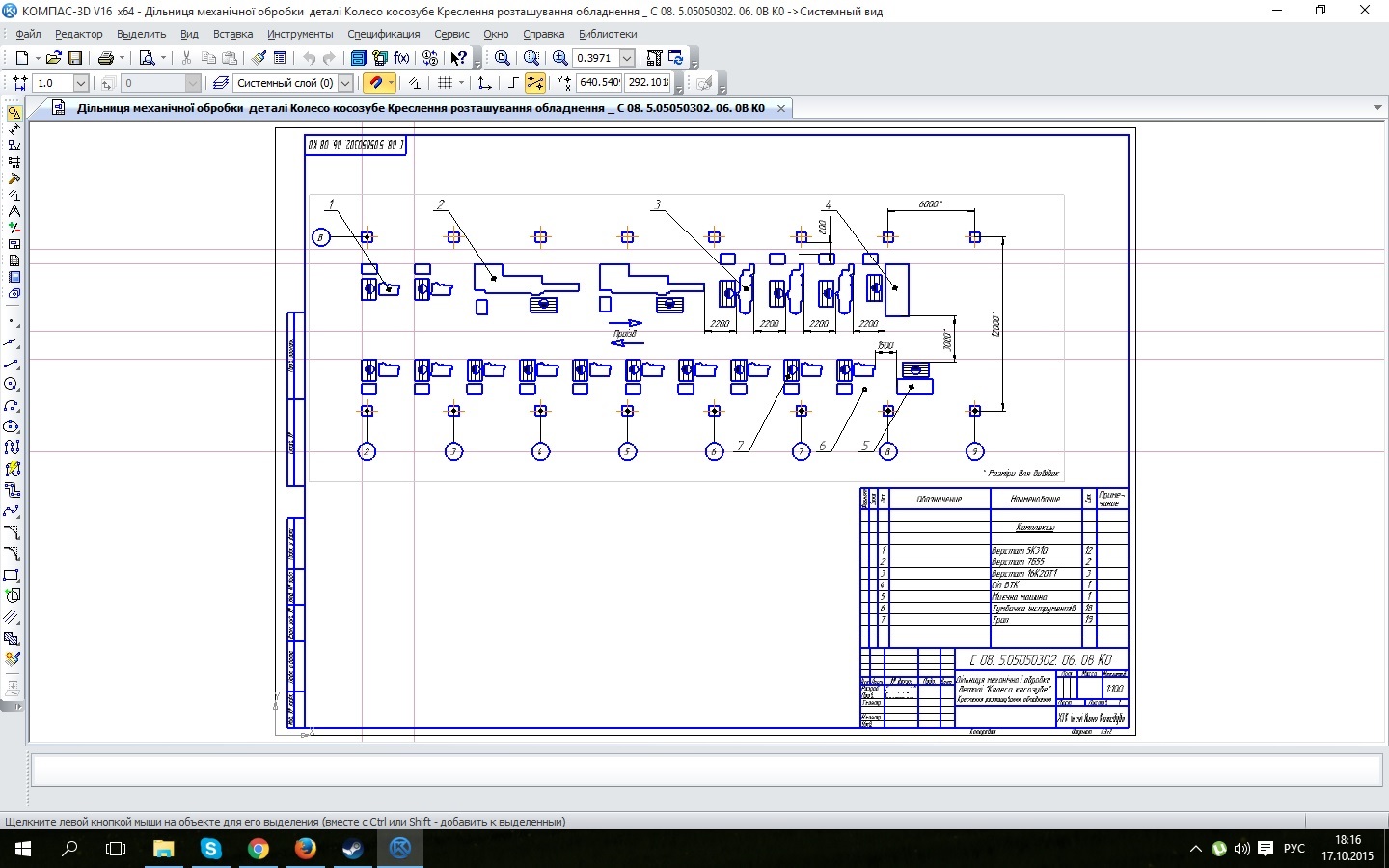
Task: Open Windows Start menu
Action: (23, 849)
